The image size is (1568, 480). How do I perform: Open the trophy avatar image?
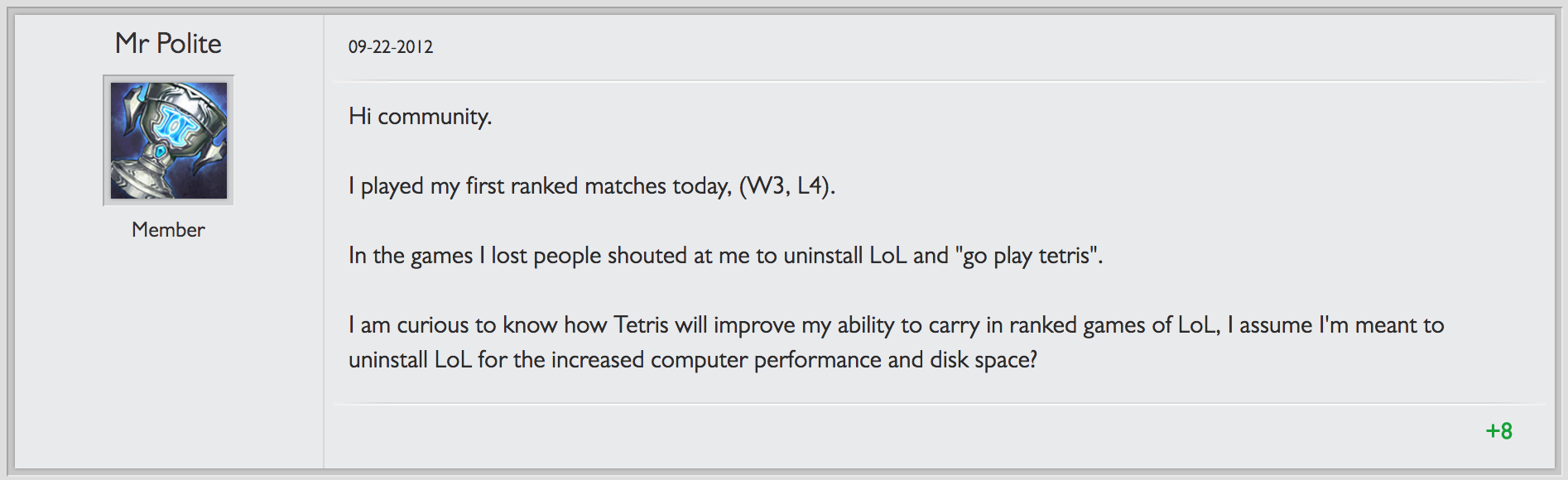coord(168,140)
